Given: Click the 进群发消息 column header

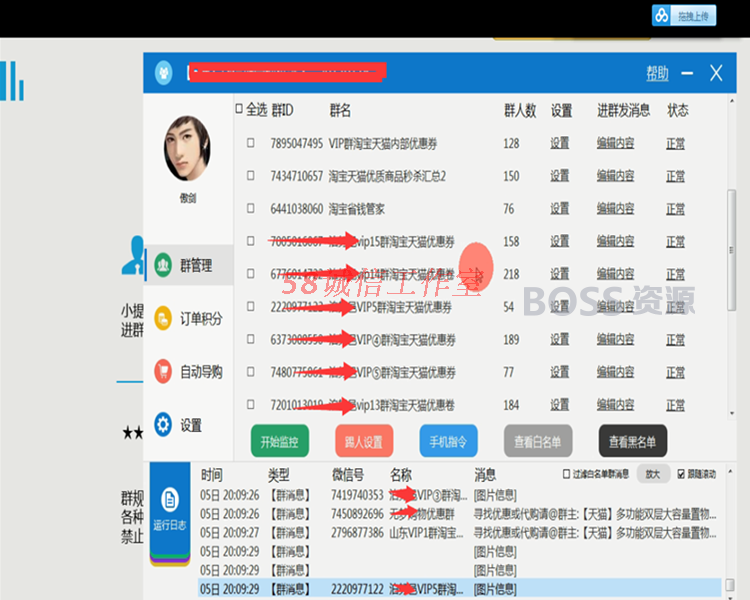Looking at the screenshot, I should tap(623, 111).
